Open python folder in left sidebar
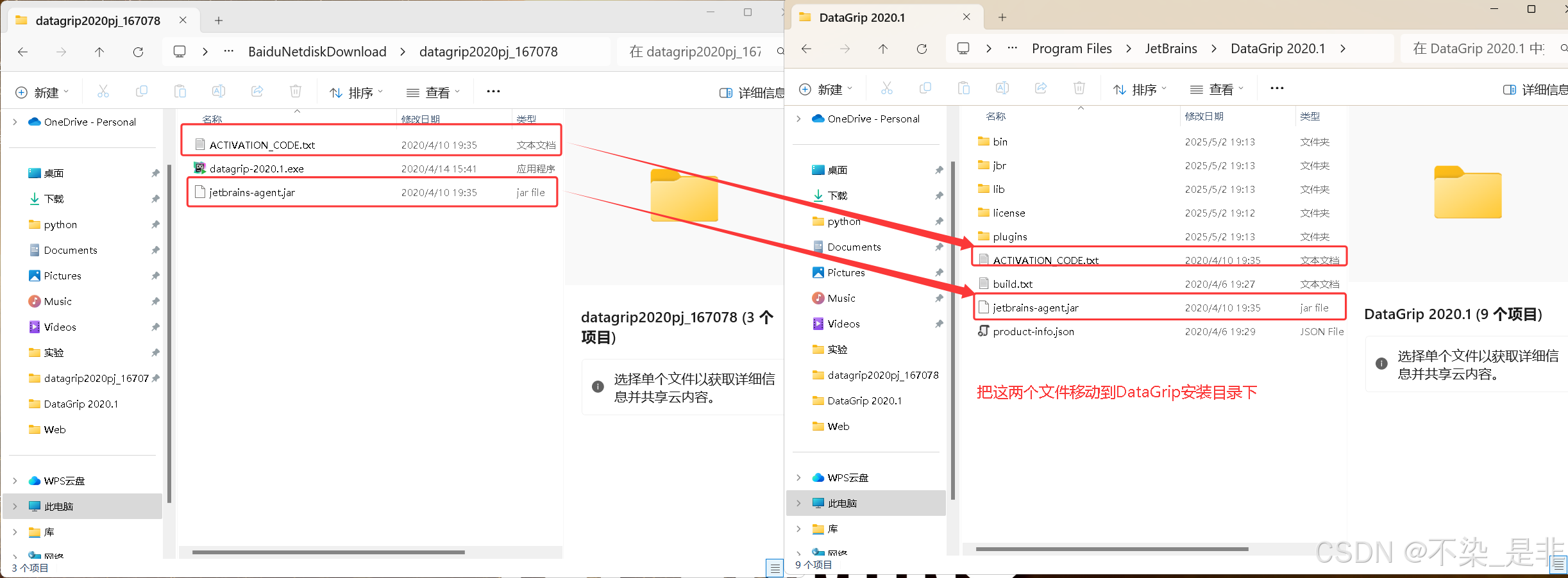Screen dimensions: 1568x578 coord(60,224)
